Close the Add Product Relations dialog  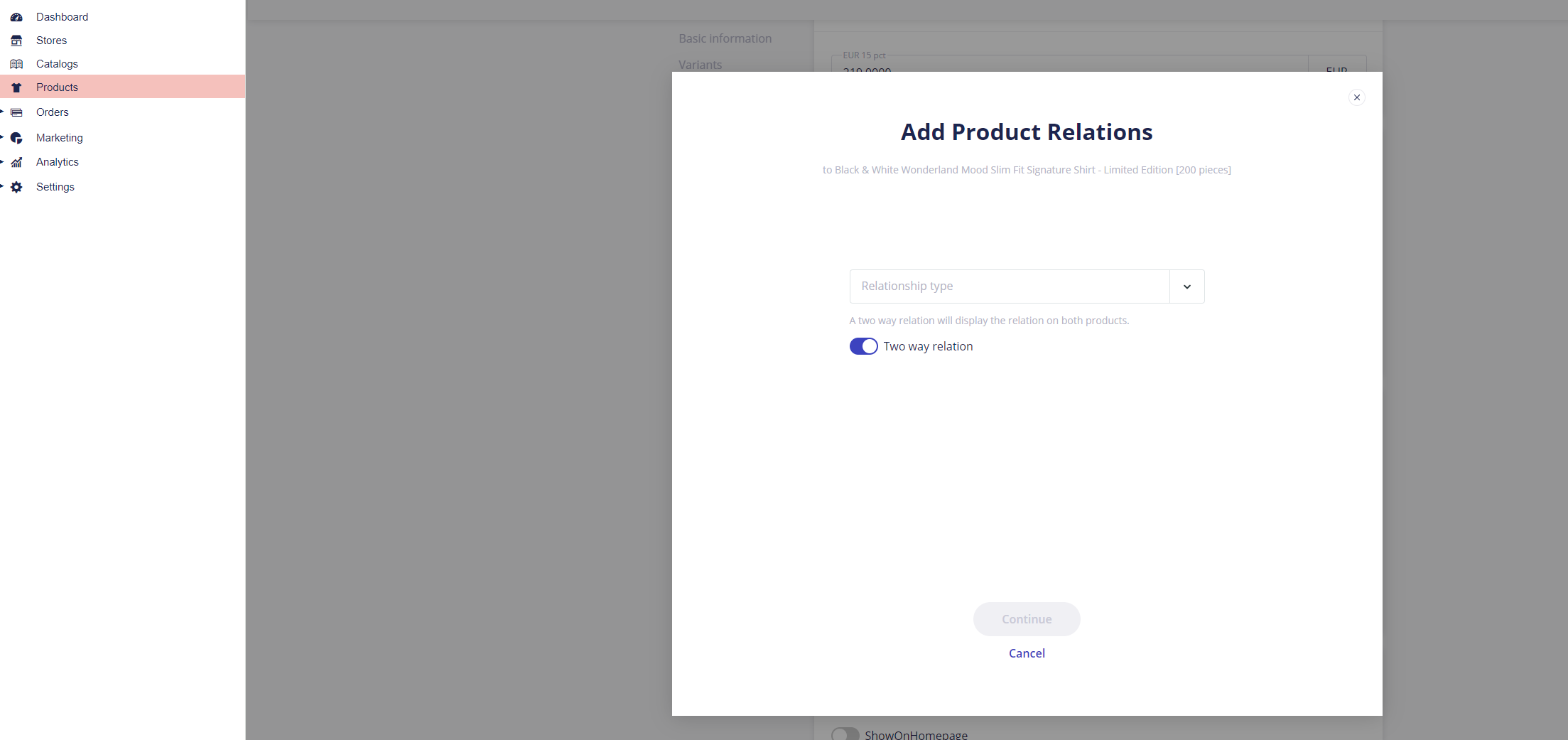point(1356,97)
